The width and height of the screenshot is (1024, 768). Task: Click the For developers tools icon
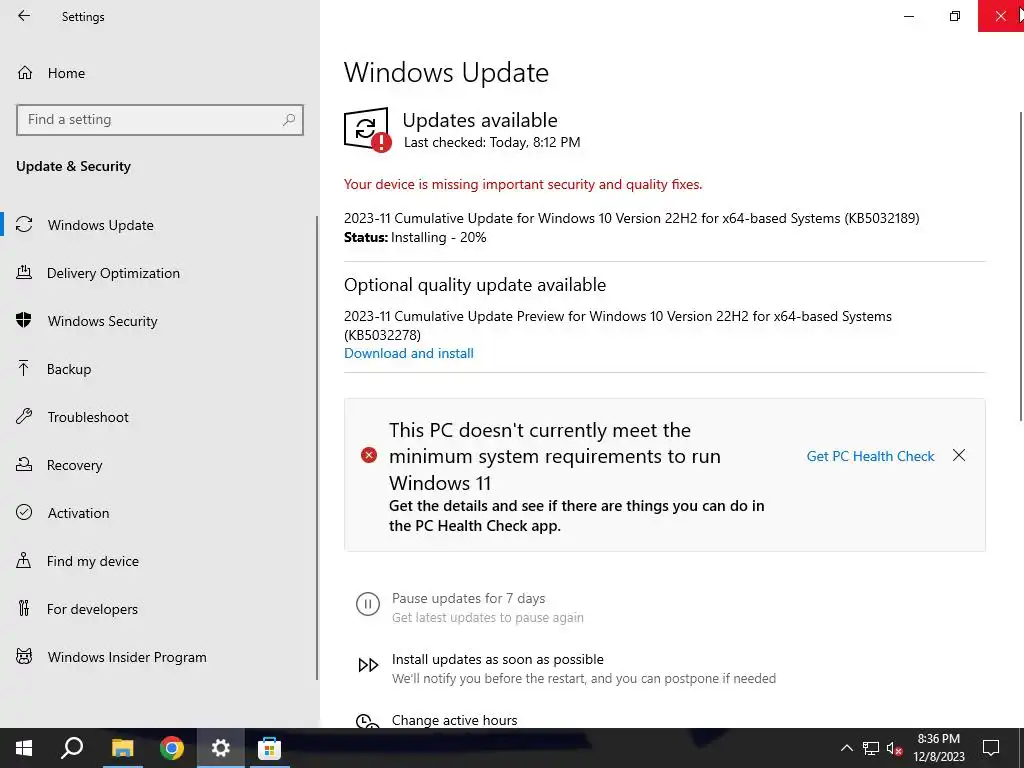click(24, 608)
